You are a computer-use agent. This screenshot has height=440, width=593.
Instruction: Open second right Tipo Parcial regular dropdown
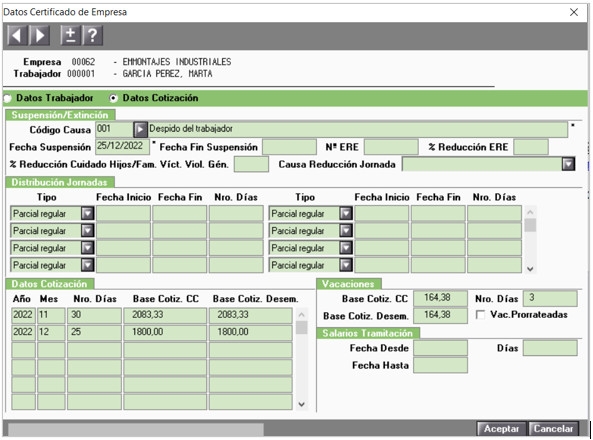(x=346, y=230)
